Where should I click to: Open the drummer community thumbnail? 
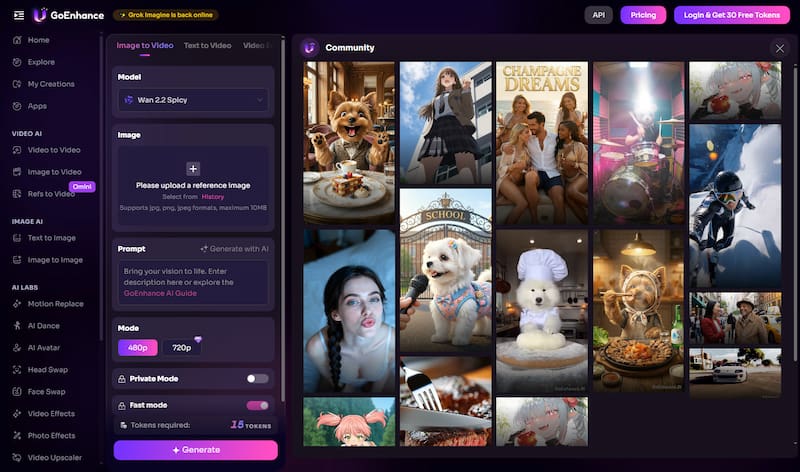pos(638,143)
